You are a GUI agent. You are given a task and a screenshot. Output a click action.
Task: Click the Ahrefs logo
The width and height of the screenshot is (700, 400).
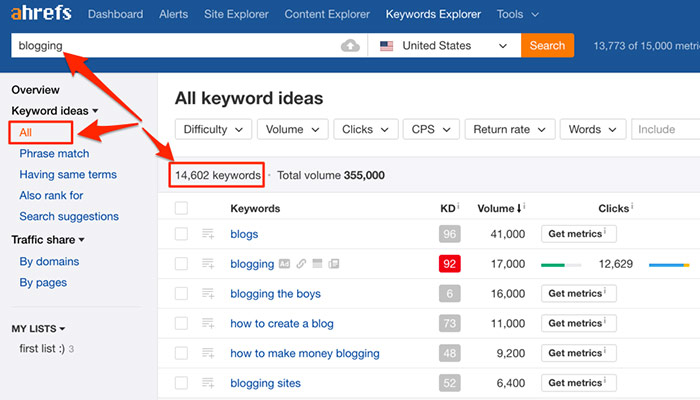click(39, 15)
